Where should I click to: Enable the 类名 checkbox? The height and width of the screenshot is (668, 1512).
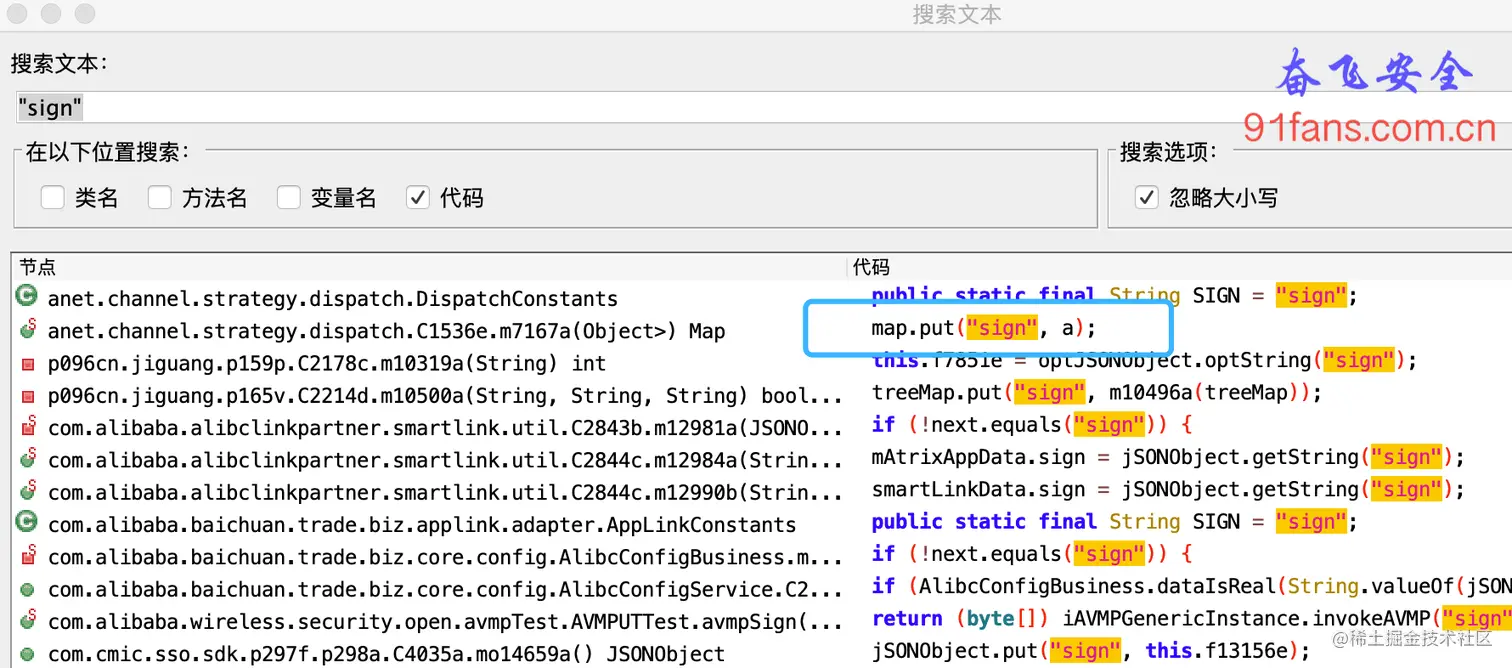click(53, 198)
